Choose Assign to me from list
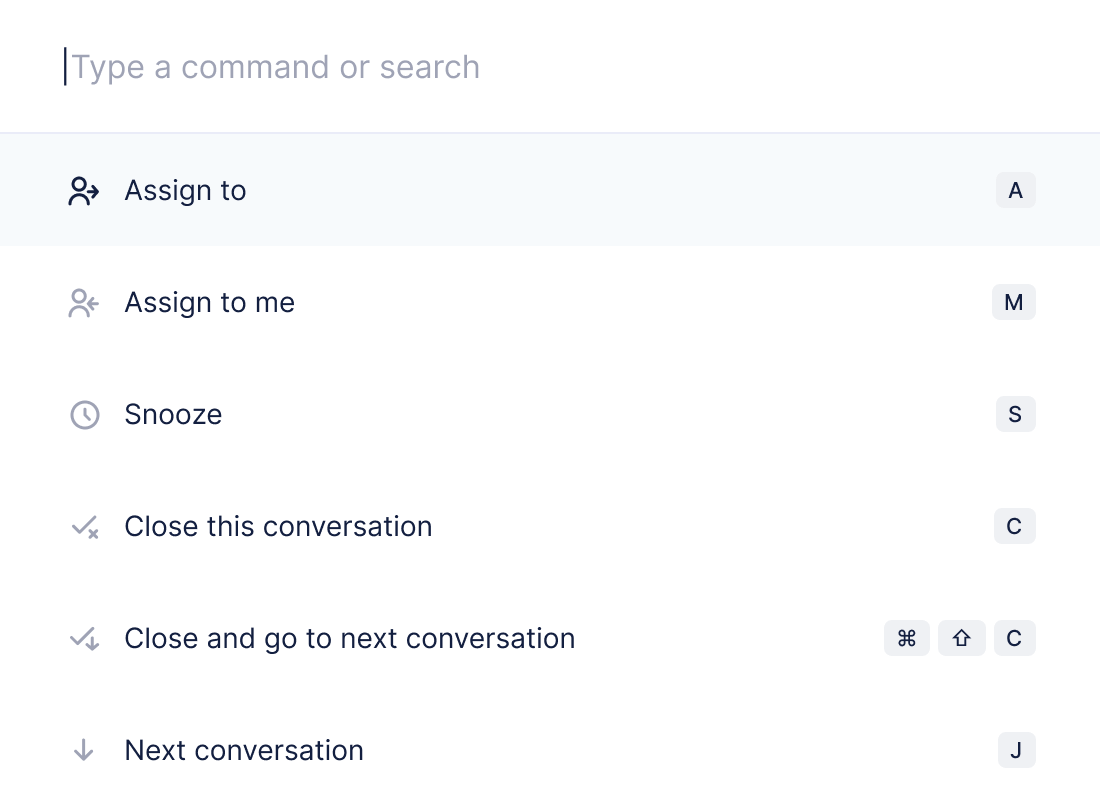The height and width of the screenshot is (806, 1100). 209,303
